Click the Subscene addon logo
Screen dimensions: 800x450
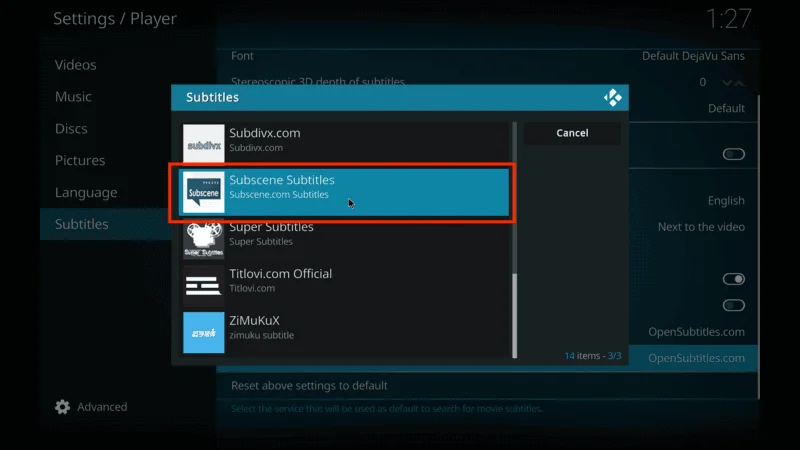point(204,192)
